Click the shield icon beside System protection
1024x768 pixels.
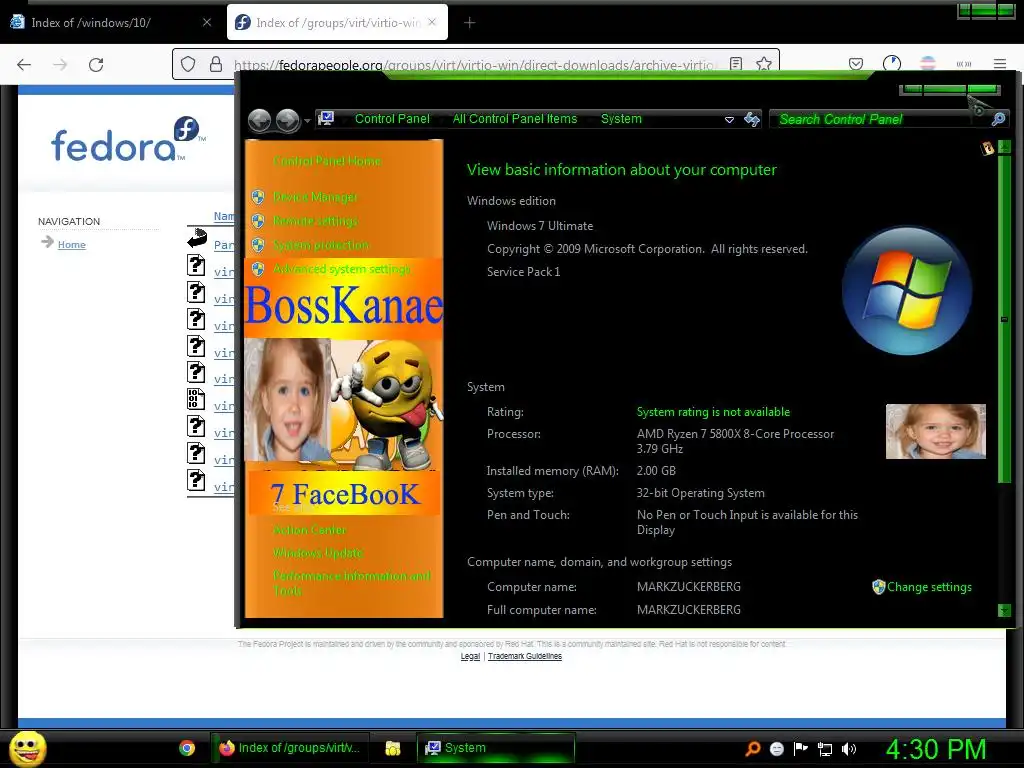click(258, 245)
